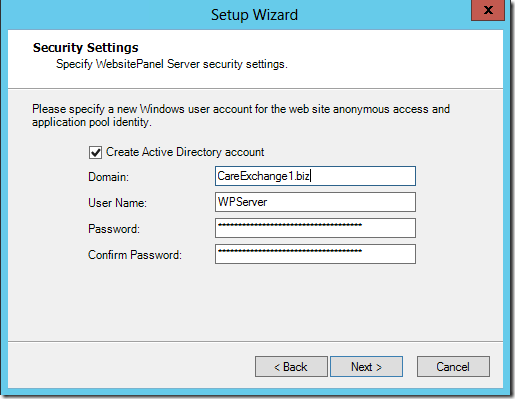Click inside the Domain text field
Viewport: 515px width, 399px height.
pos(315,176)
